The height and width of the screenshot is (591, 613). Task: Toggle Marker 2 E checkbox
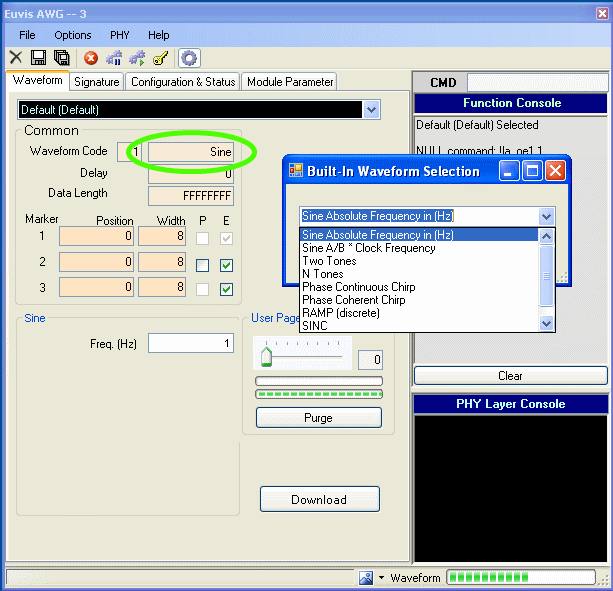pos(227,265)
